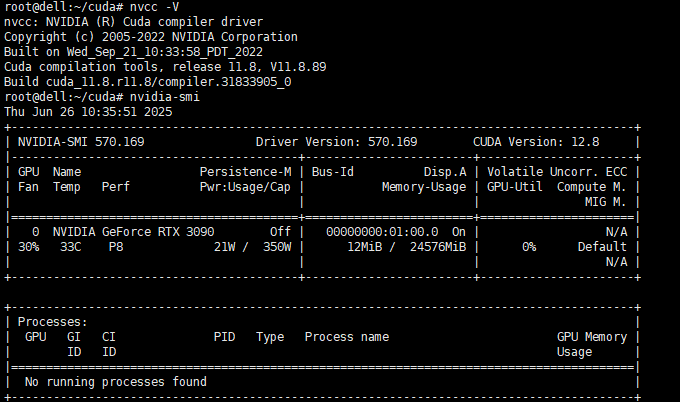Click the release version 'V11.8.89'
680x402 pixels.
[298, 67]
